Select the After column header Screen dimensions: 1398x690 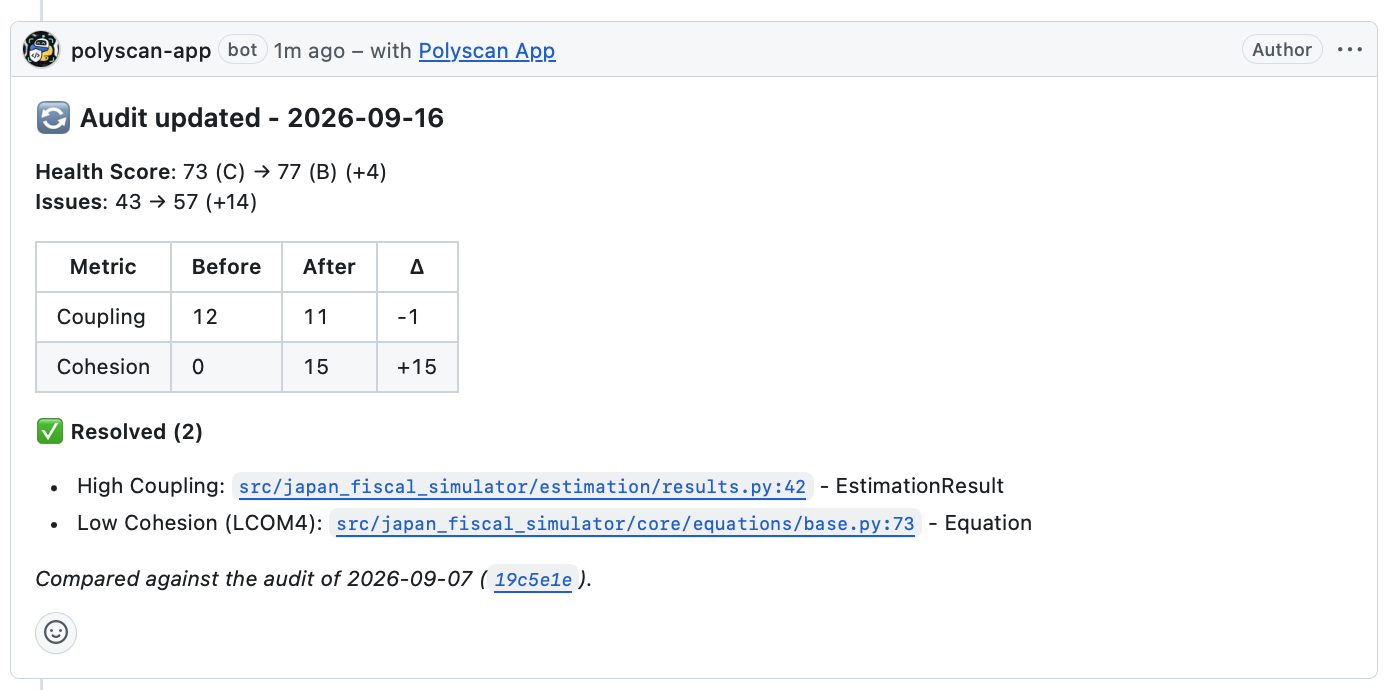[329, 267]
